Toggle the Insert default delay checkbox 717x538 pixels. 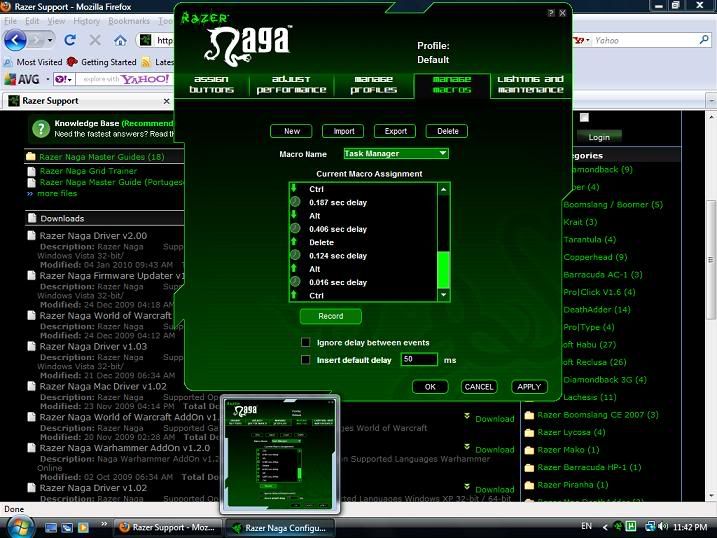tap(306, 359)
